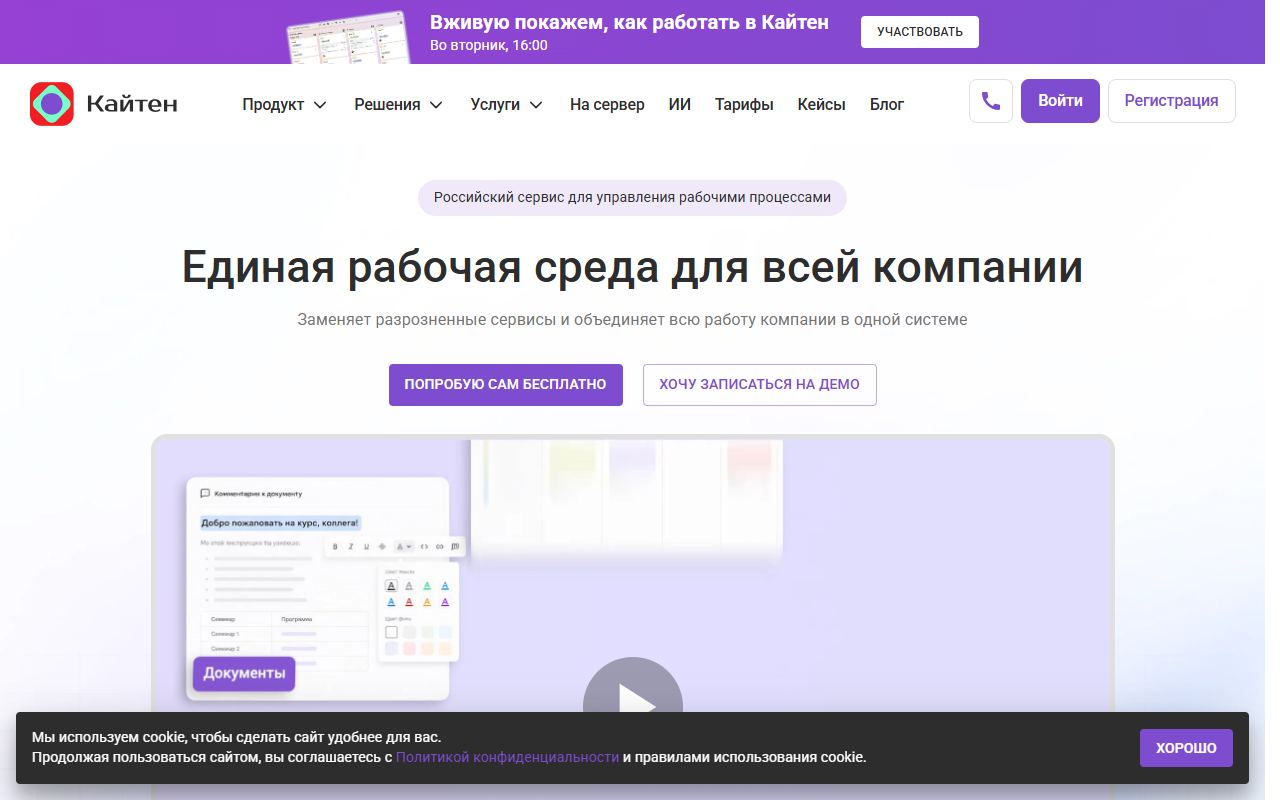Image resolution: width=1280 pixels, height=800 pixels.
Task: Click the Участвовать banner button
Action: 920,32
